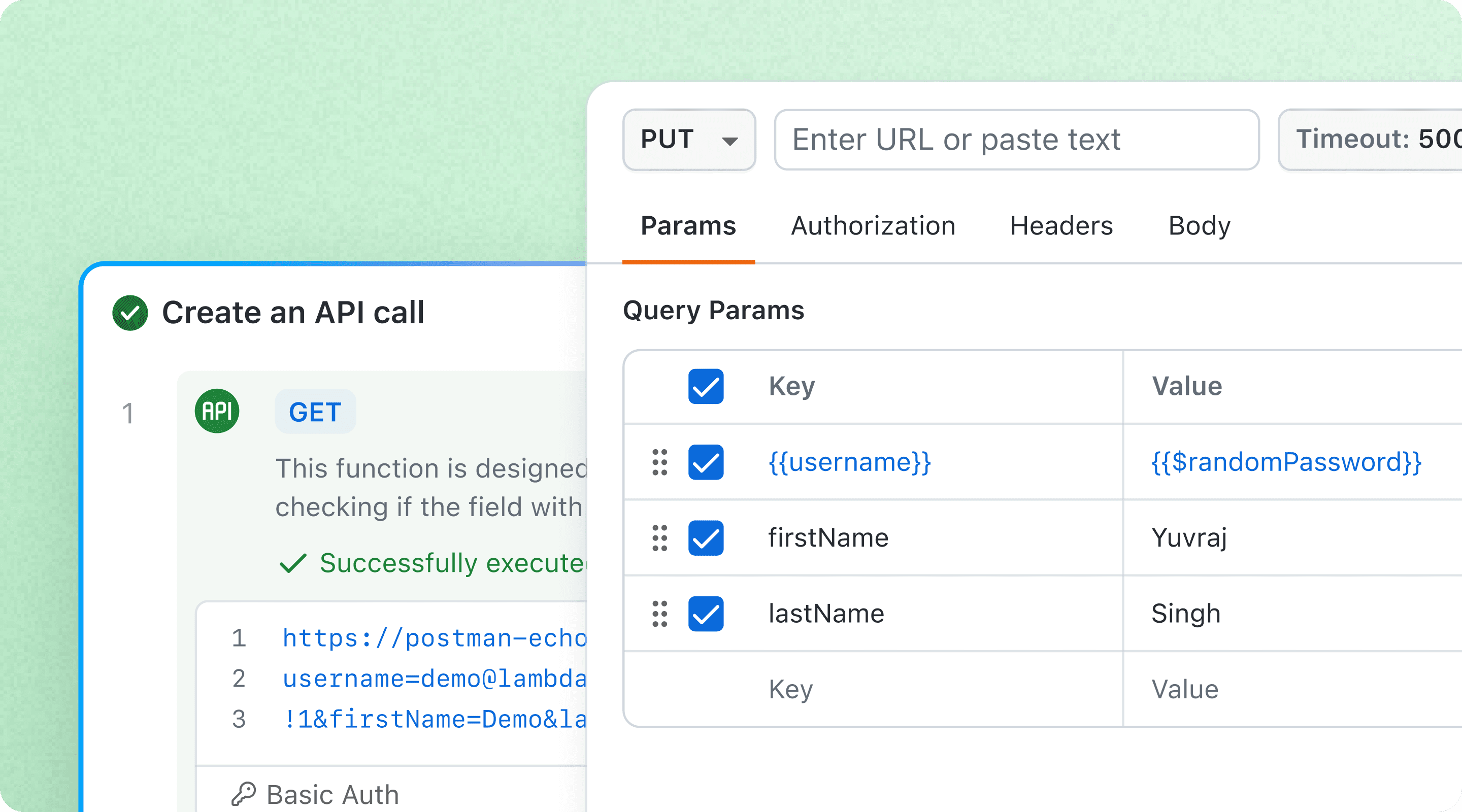Disable the lastName parameter checkbox
The image size is (1462, 812).
pos(706,614)
